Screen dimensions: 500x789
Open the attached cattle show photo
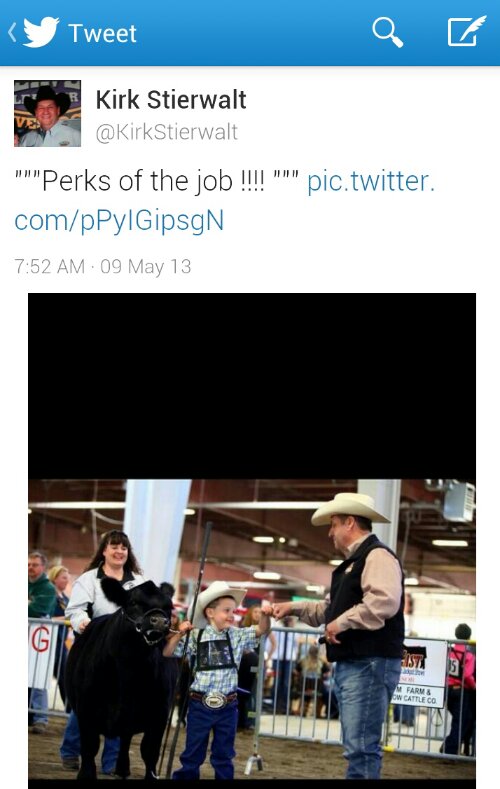(252, 629)
